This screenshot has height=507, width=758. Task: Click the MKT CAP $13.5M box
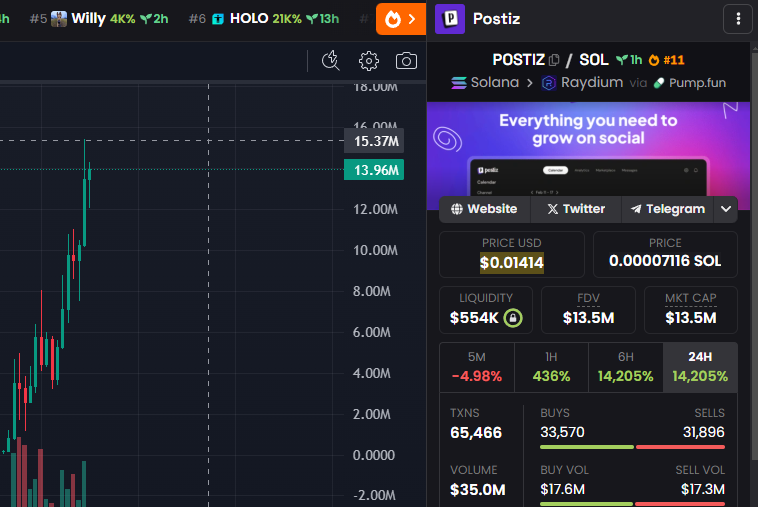point(691,310)
